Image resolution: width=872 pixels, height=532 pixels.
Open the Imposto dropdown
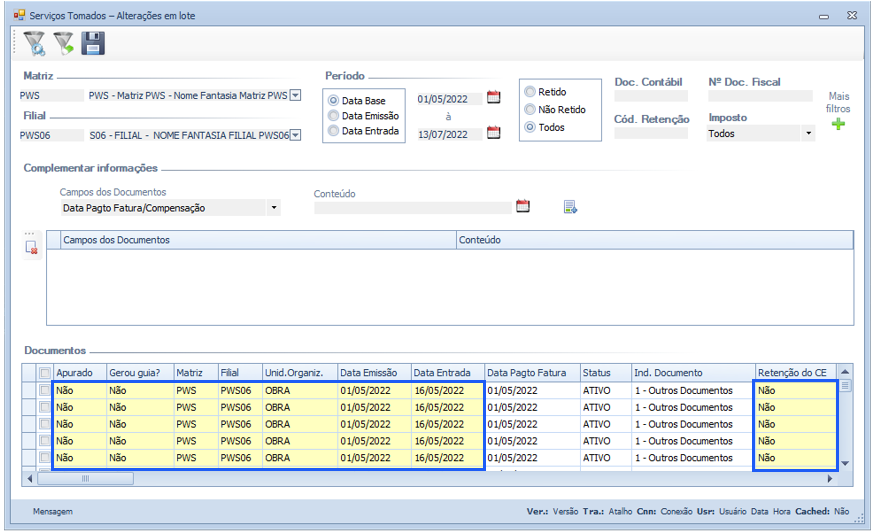[808, 133]
